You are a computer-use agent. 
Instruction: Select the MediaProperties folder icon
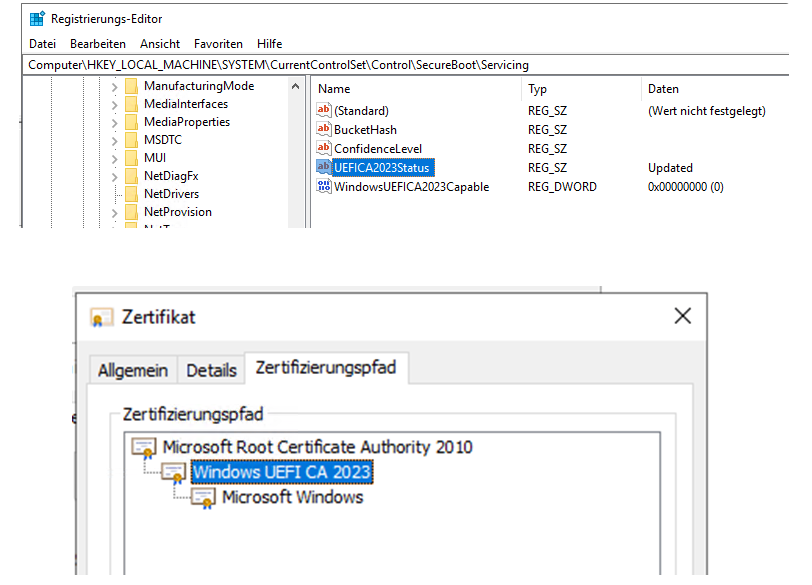132,122
